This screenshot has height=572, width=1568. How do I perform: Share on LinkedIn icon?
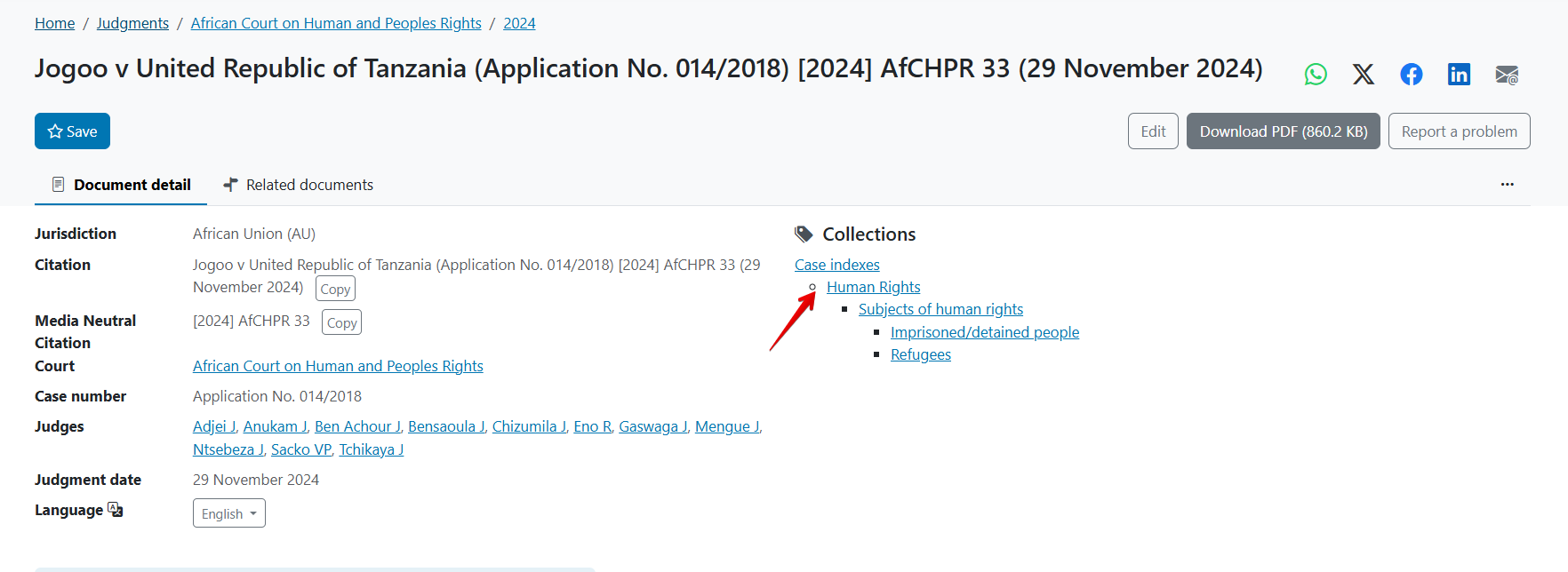tap(1459, 75)
